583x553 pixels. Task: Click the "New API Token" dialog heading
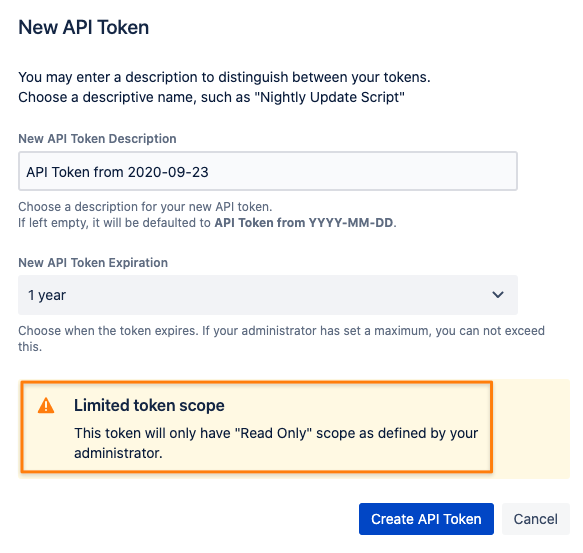[84, 28]
